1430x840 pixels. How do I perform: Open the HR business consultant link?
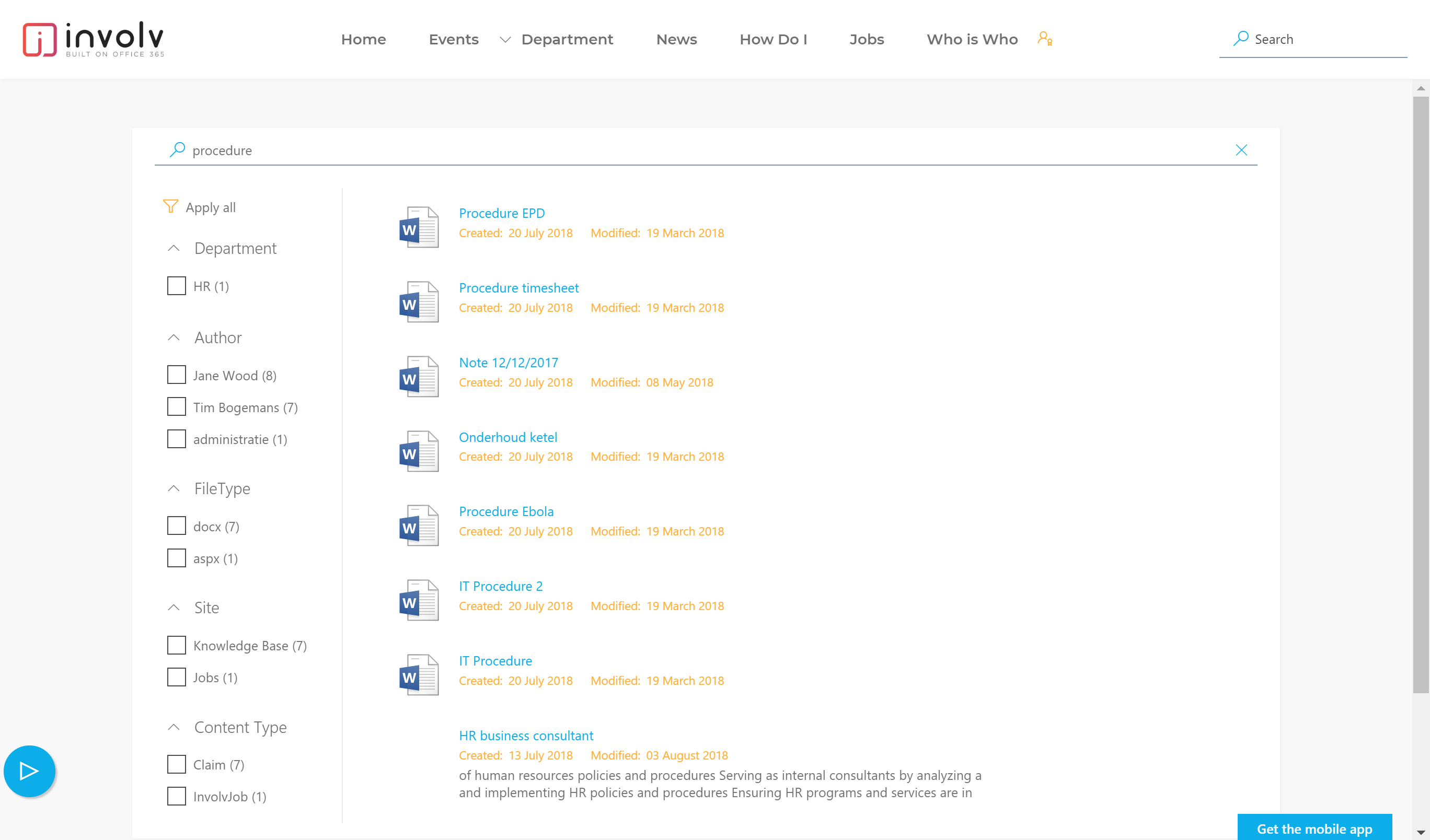point(526,736)
